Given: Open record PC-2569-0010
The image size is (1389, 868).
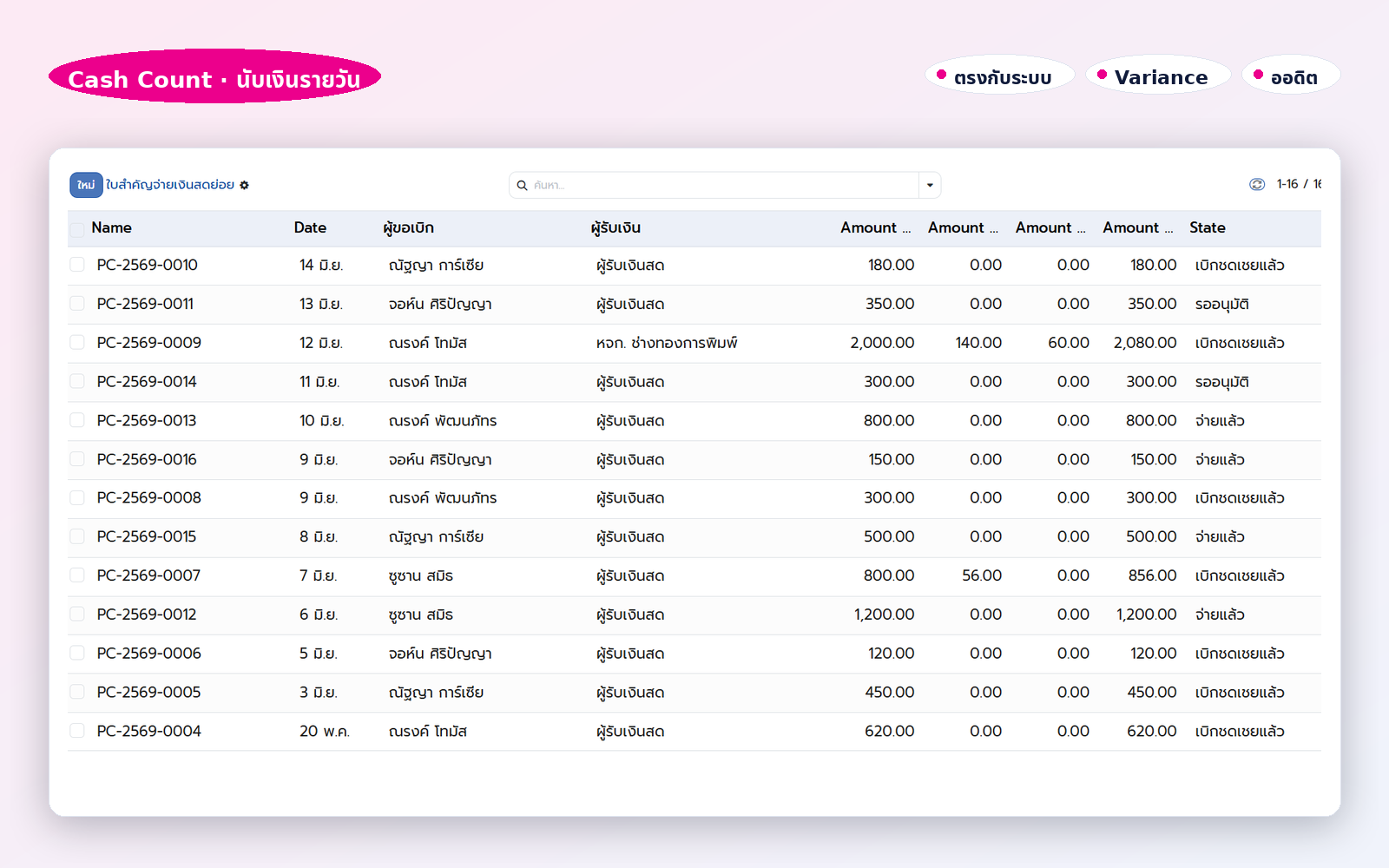Looking at the screenshot, I should point(147,265).
